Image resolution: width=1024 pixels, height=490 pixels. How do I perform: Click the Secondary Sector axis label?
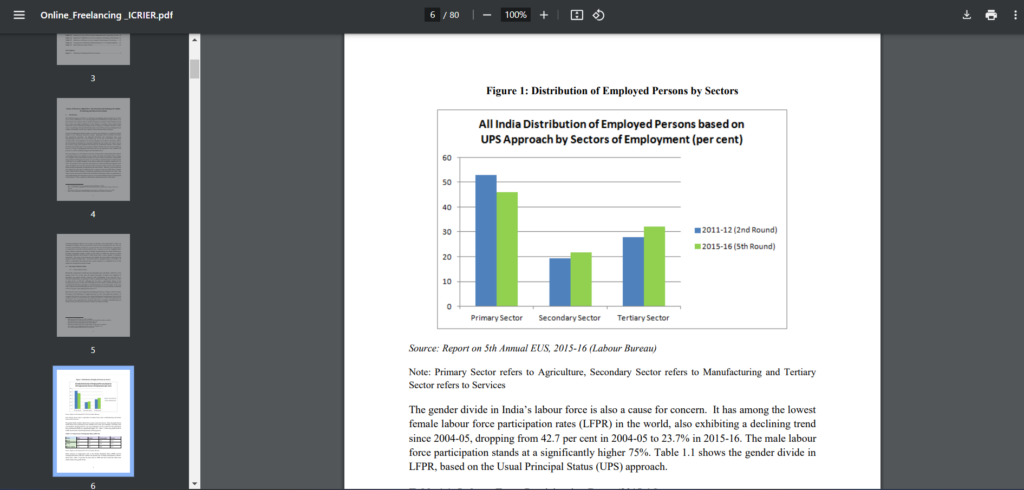tap(569, 318)
